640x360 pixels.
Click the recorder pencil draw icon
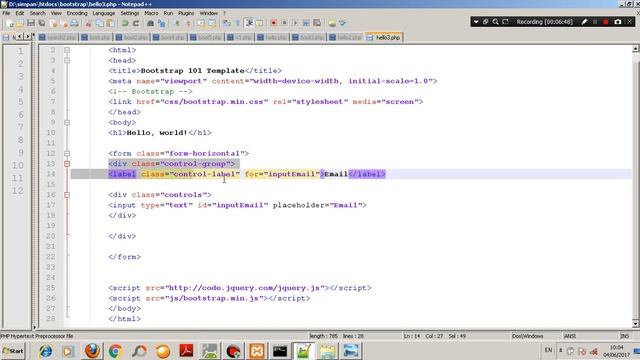[x=584, y=22]
